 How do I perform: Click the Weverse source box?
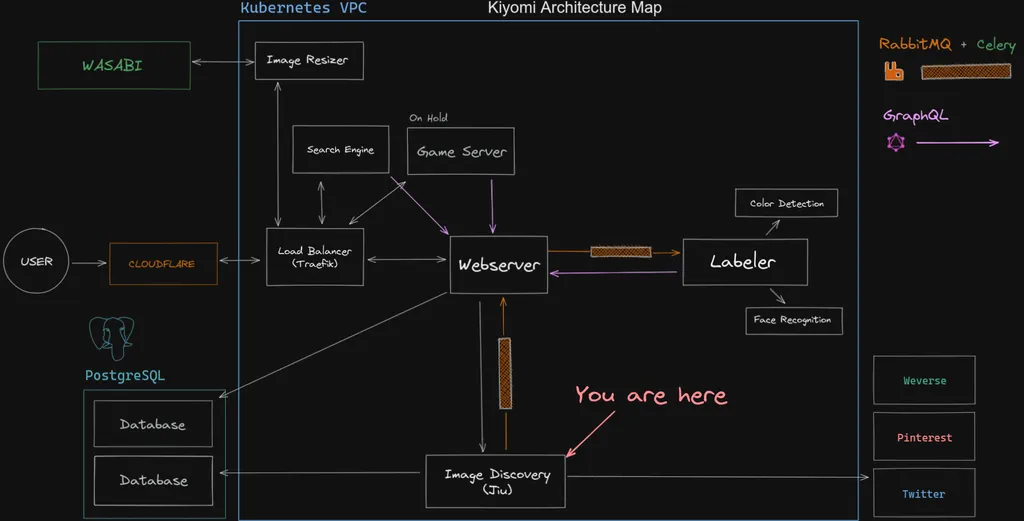pos(924,380)
